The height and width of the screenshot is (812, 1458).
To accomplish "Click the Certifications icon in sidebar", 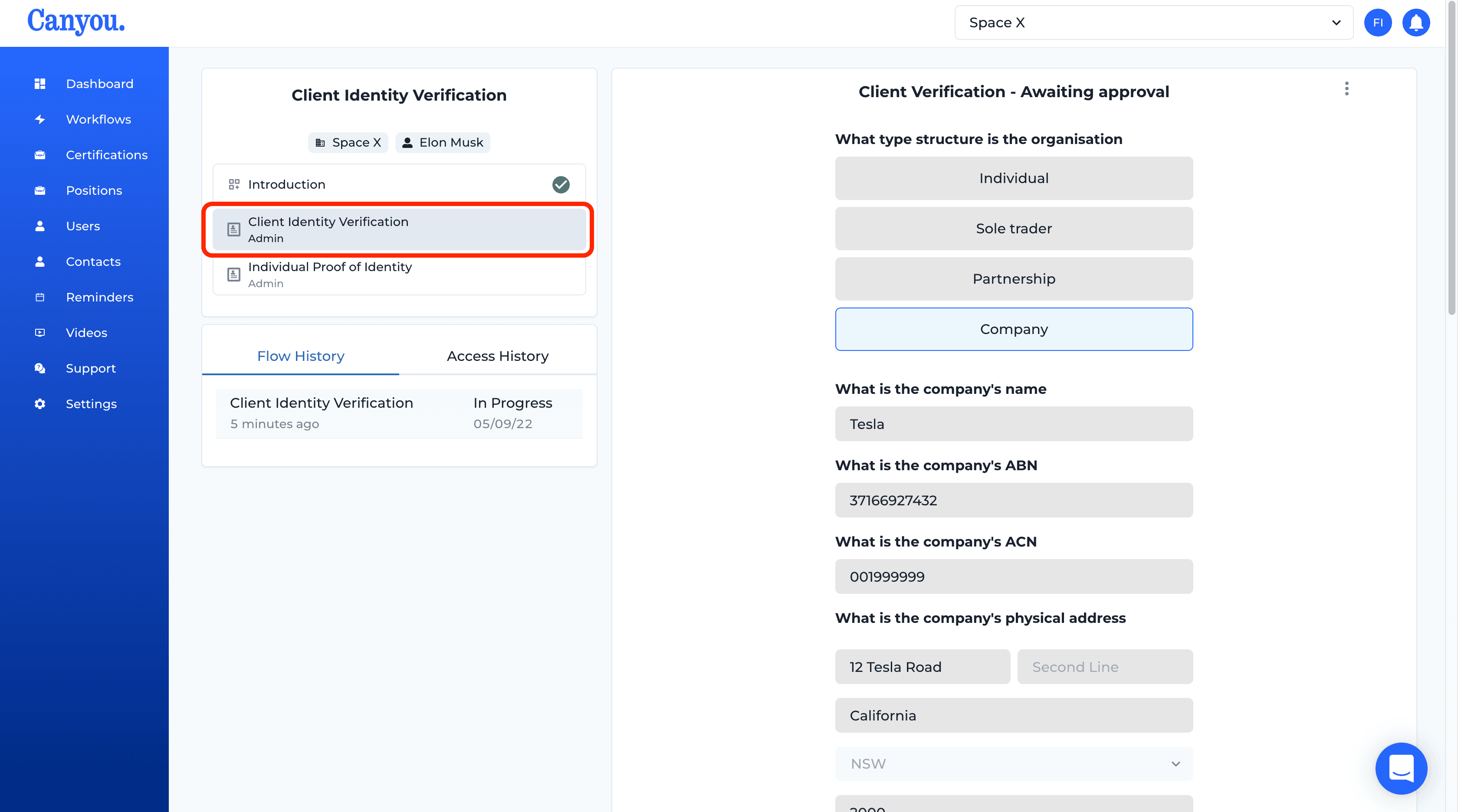I will (x=39, y=154).
